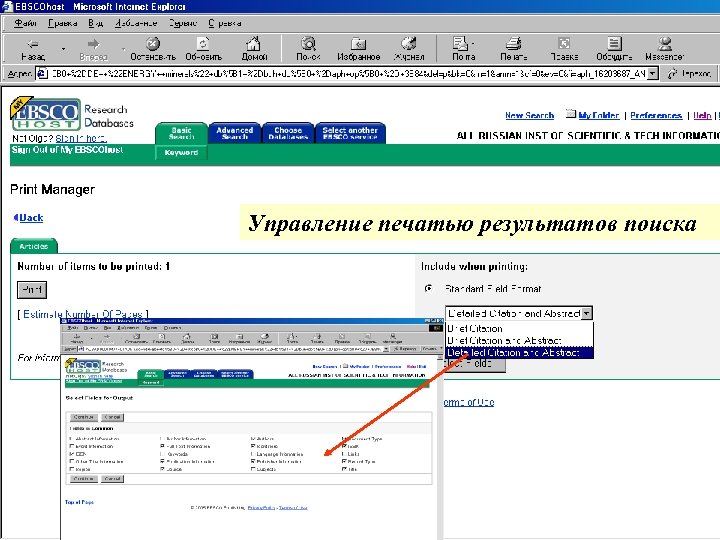
Task: Open the Сервис menu
Action: (182, 23)
